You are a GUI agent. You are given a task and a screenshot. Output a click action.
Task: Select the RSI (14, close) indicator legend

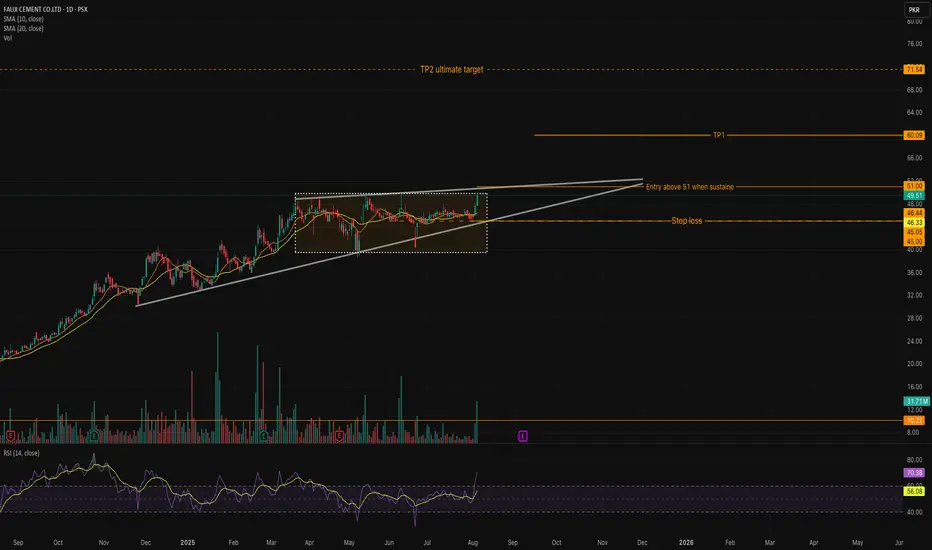pos(21,453)
